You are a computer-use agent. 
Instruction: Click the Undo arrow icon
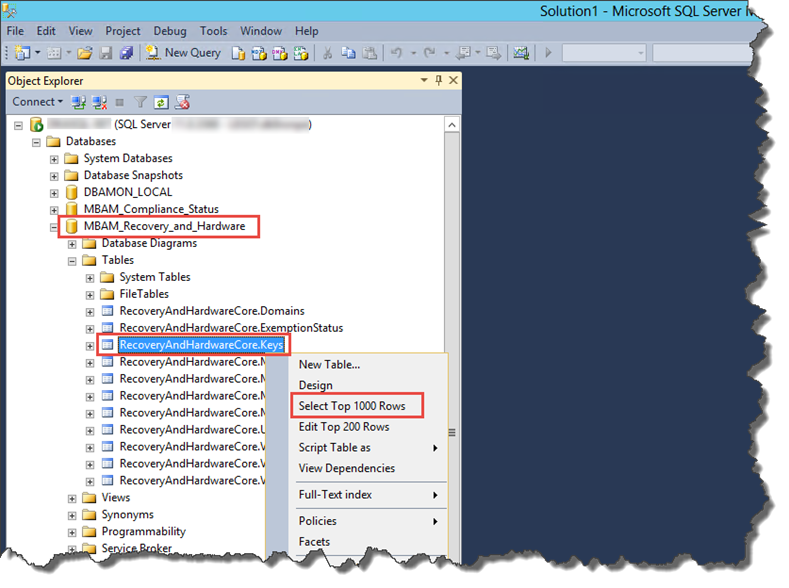tap(397, 52)
